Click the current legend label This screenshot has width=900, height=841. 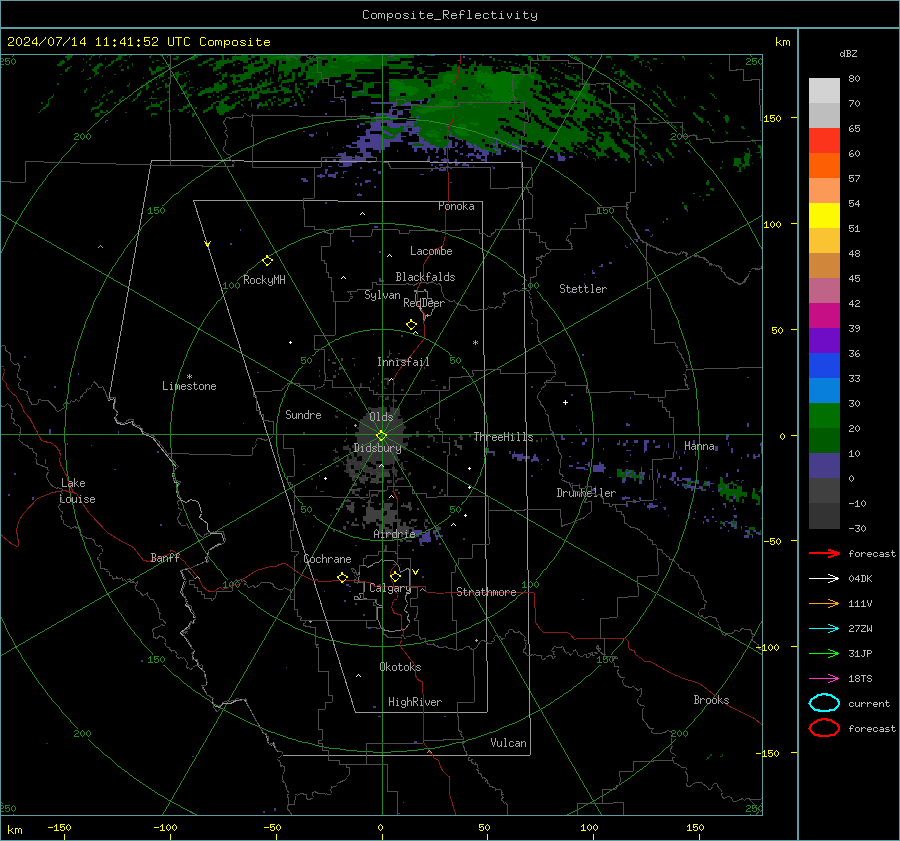point(869,703)
